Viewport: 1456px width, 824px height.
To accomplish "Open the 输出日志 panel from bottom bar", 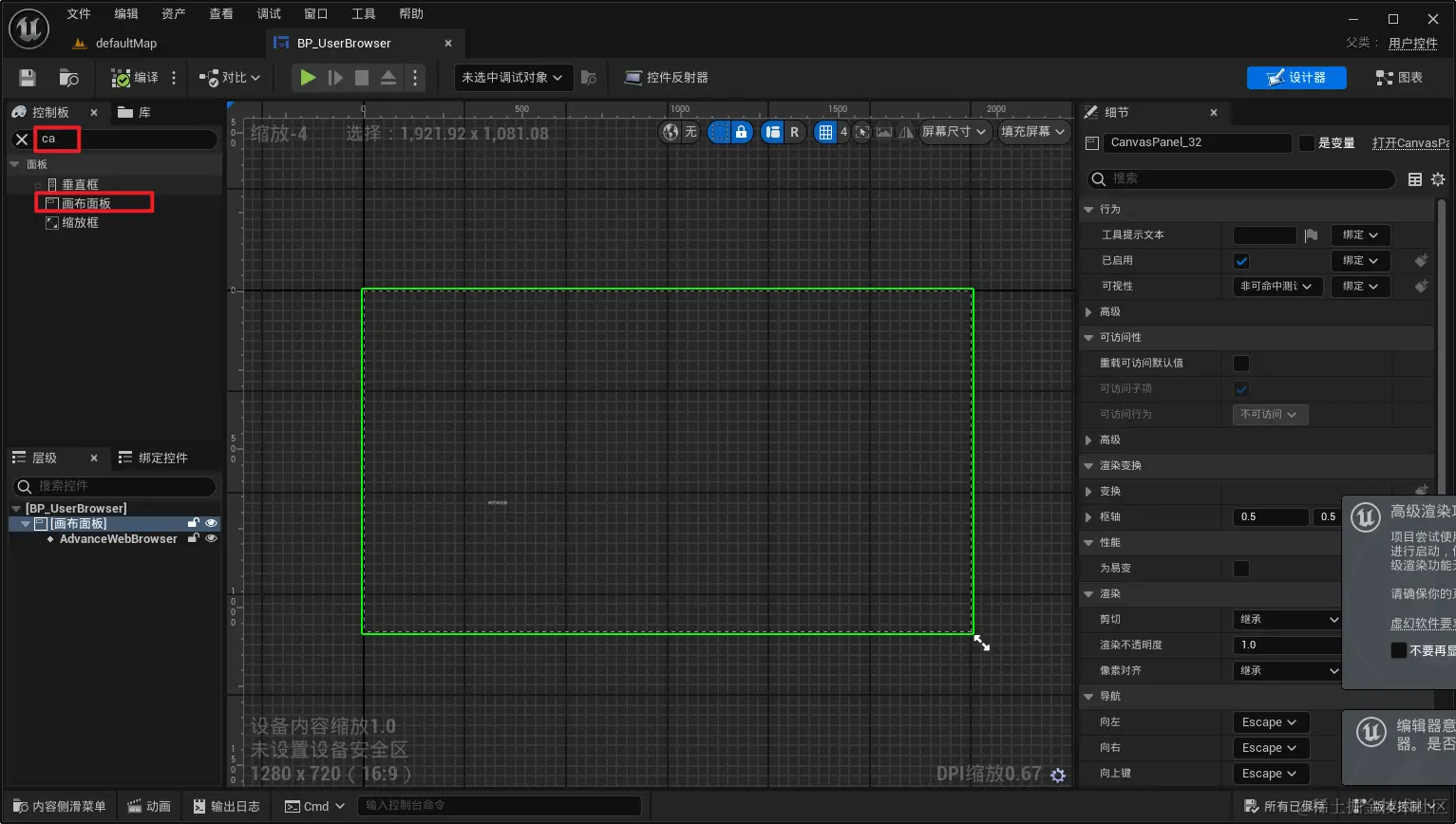I will click(227, 805).
